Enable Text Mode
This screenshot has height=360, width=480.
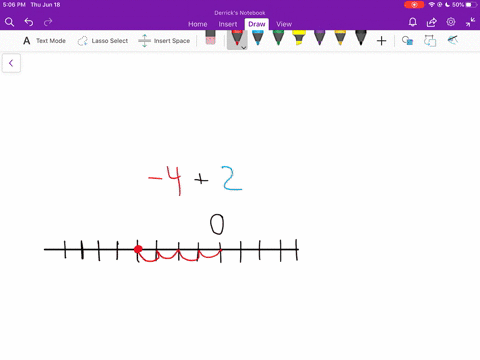point(44,41)
